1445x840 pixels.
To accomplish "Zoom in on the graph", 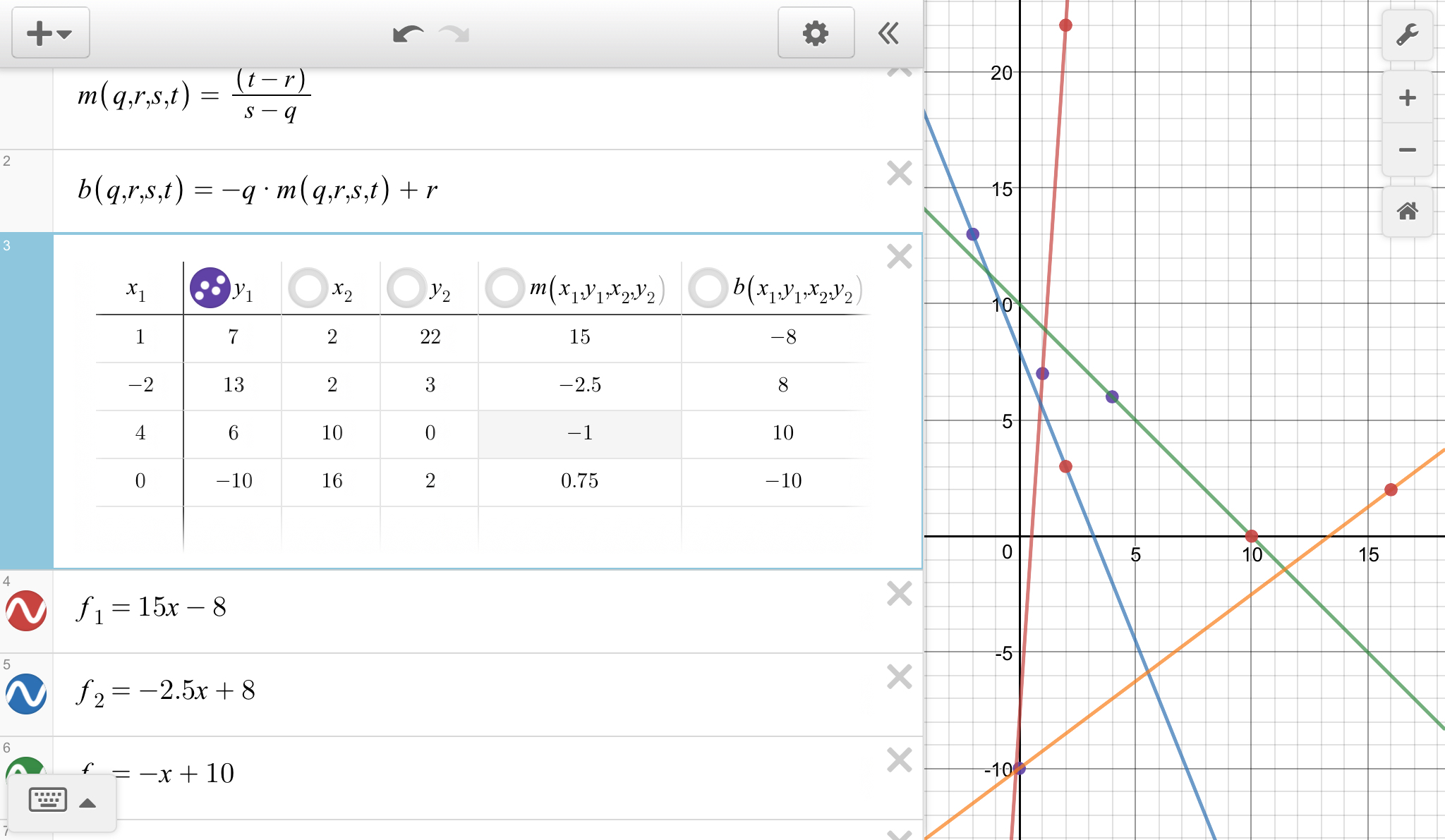I will [1407, 97].
